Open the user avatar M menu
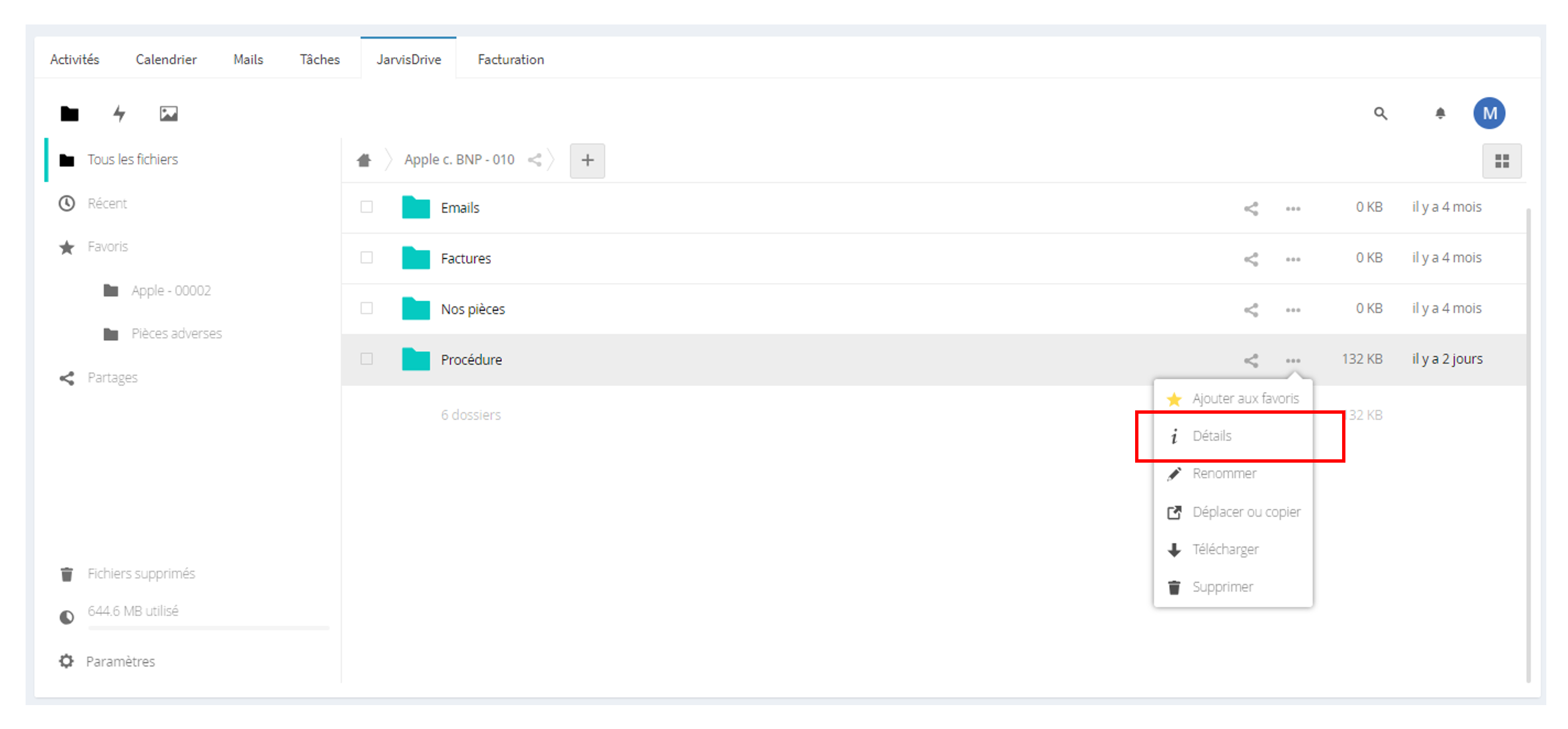1568x729 pixels. coord(1489,113)
